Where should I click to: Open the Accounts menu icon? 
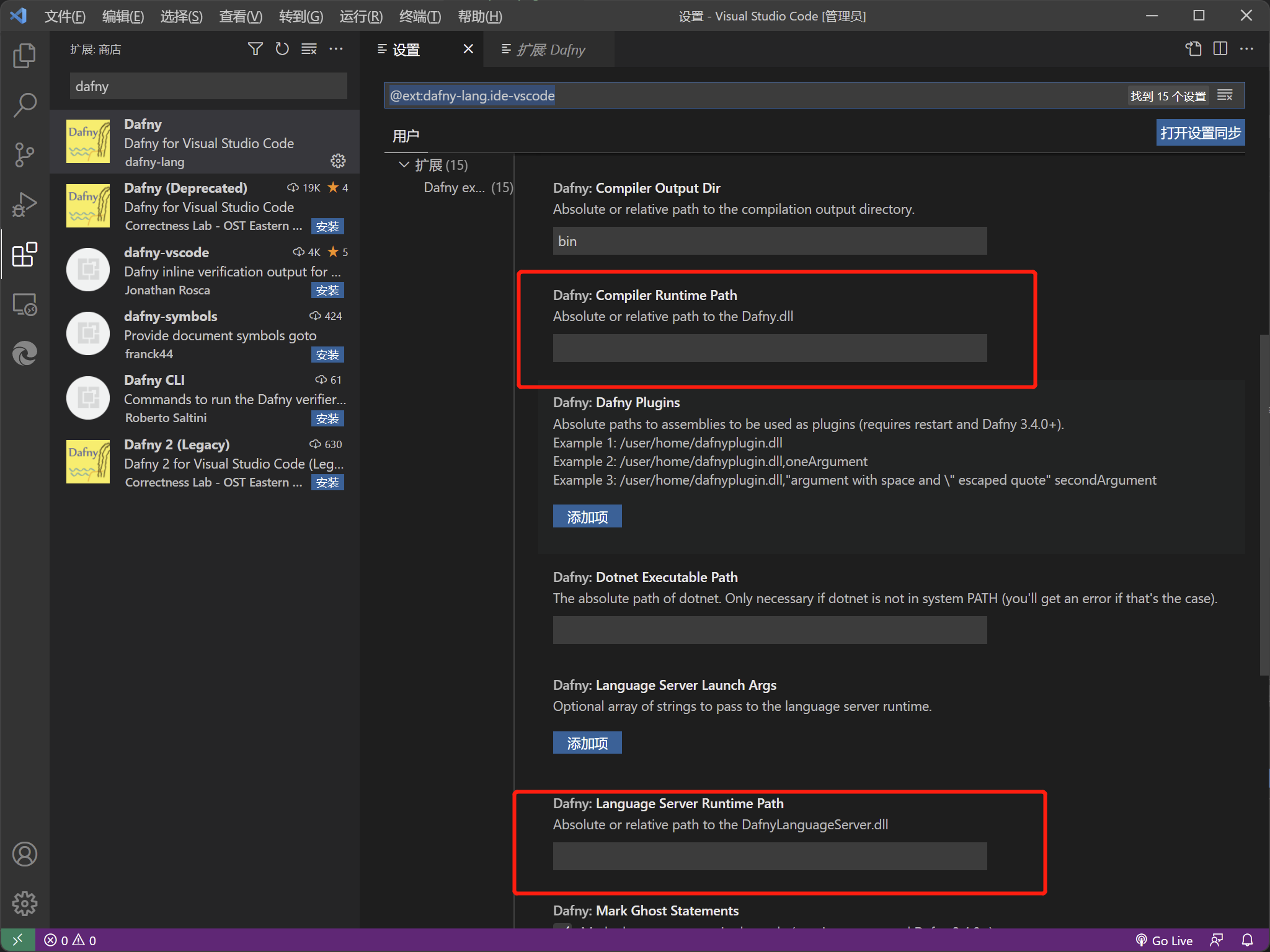(25, 854)
